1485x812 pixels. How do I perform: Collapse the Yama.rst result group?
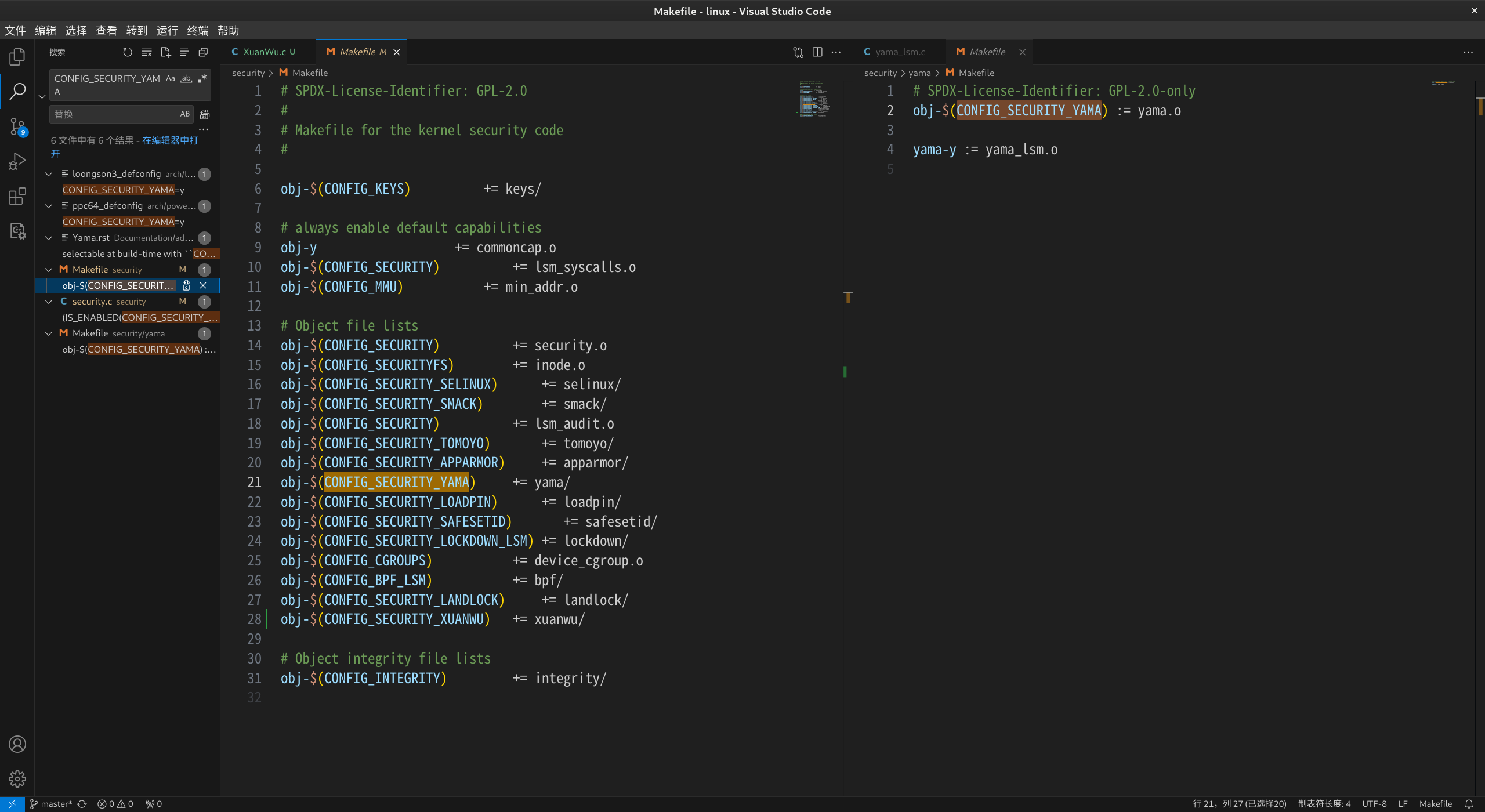(x=49, y=238)
